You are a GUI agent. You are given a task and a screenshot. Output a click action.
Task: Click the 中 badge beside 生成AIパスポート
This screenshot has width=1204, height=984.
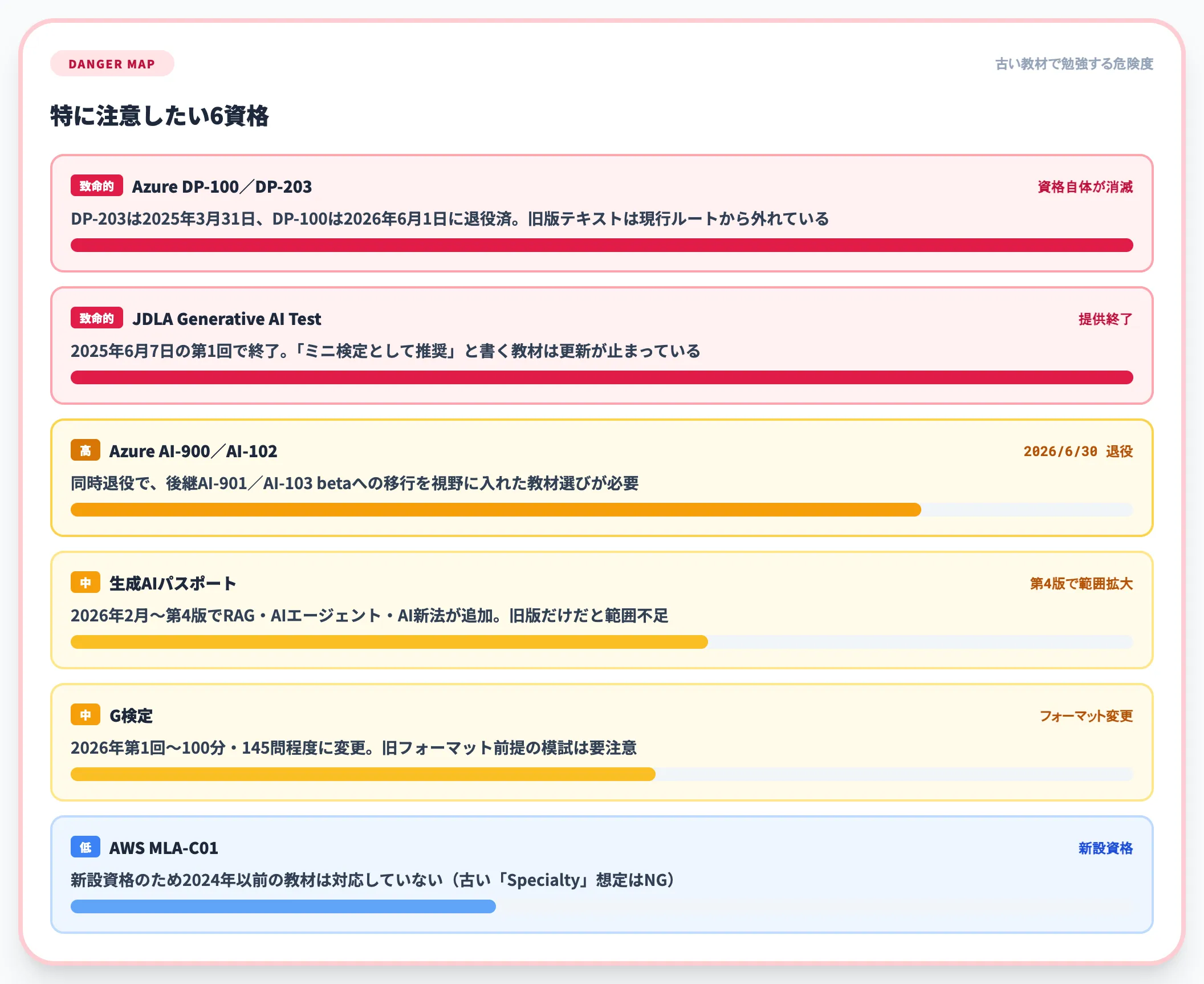click(86, 583)
